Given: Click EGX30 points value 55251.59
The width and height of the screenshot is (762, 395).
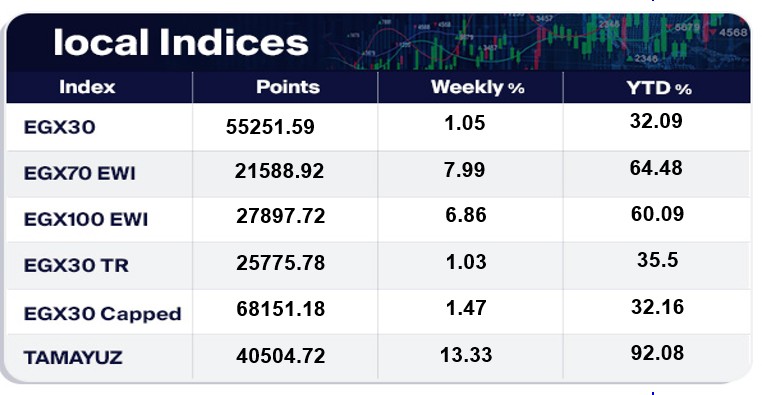Looking at the screenshot, I should [270, 127].
